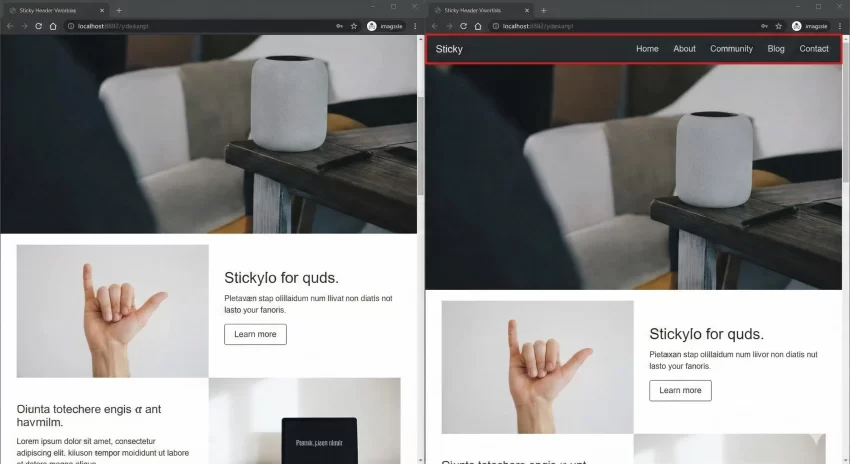
Task: Click right window address bar URL
Action: tap(538, 26)
